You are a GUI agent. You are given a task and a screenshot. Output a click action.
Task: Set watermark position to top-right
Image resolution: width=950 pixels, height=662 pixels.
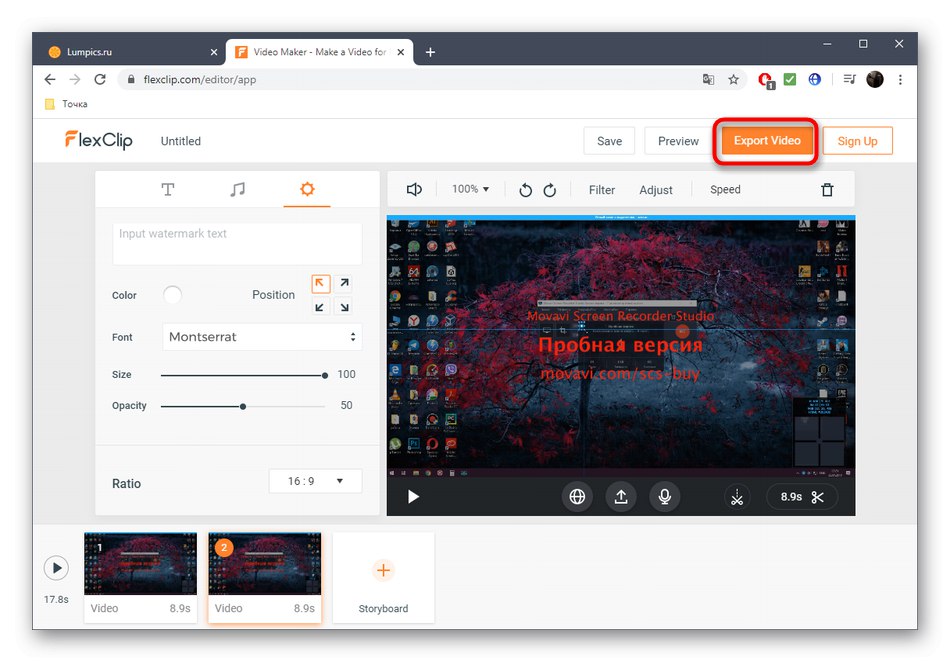click(344, 283)
